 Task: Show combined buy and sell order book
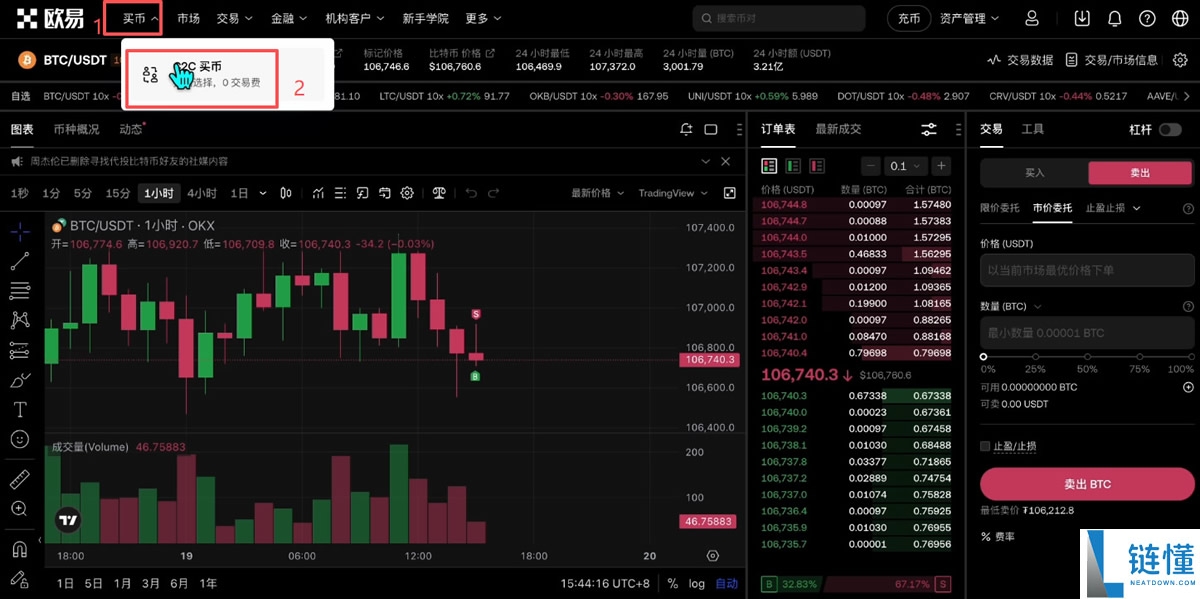[769, 166]
